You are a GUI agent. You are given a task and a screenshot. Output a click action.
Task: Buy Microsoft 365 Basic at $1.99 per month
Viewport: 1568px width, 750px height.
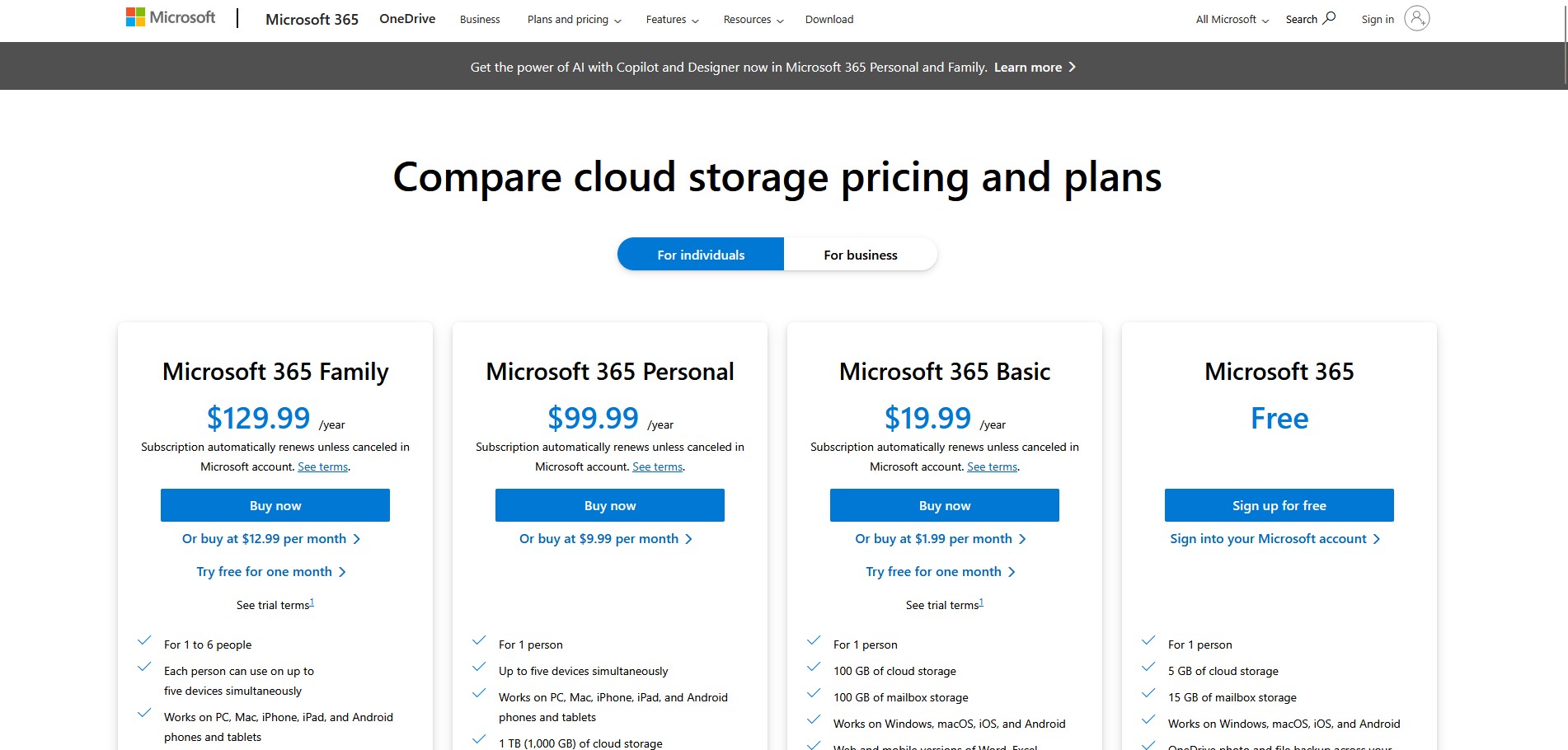tap(940, 539)
